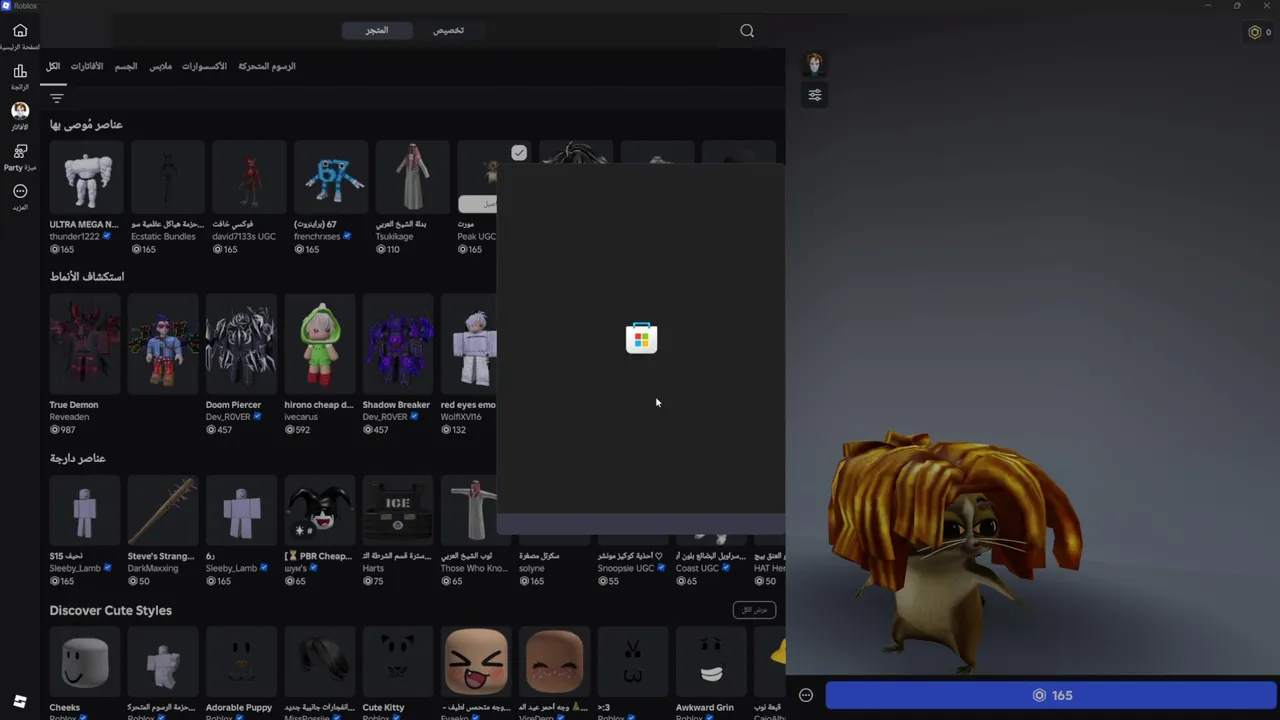Open the red eyes emo style thumbnail

click(x=471, y=345)
